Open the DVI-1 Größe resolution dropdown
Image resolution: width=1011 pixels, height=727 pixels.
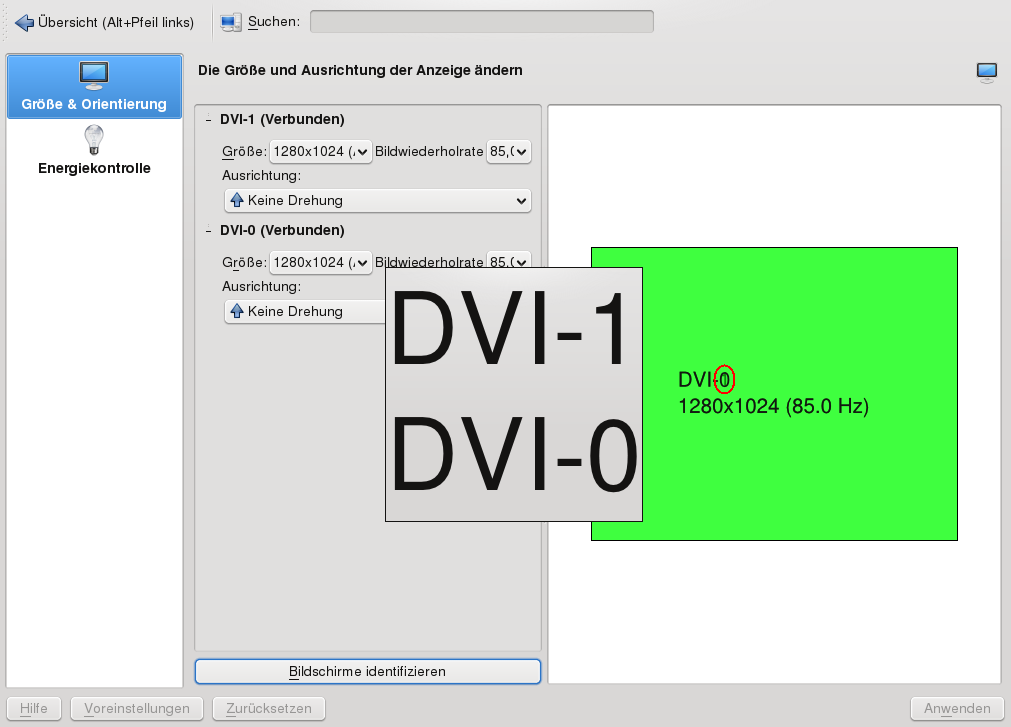320,152
